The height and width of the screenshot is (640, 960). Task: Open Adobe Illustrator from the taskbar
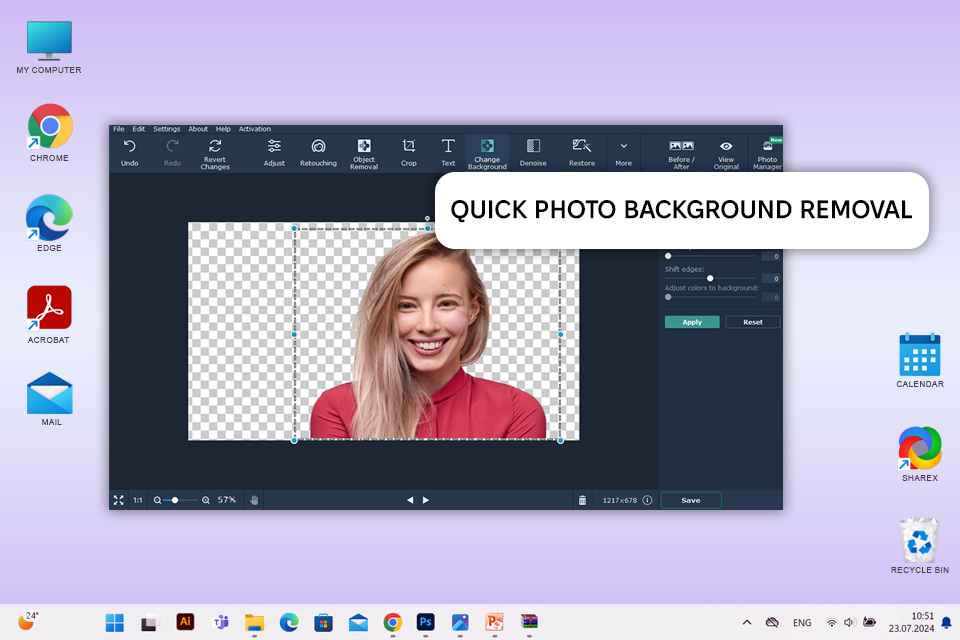click(185, 622)
